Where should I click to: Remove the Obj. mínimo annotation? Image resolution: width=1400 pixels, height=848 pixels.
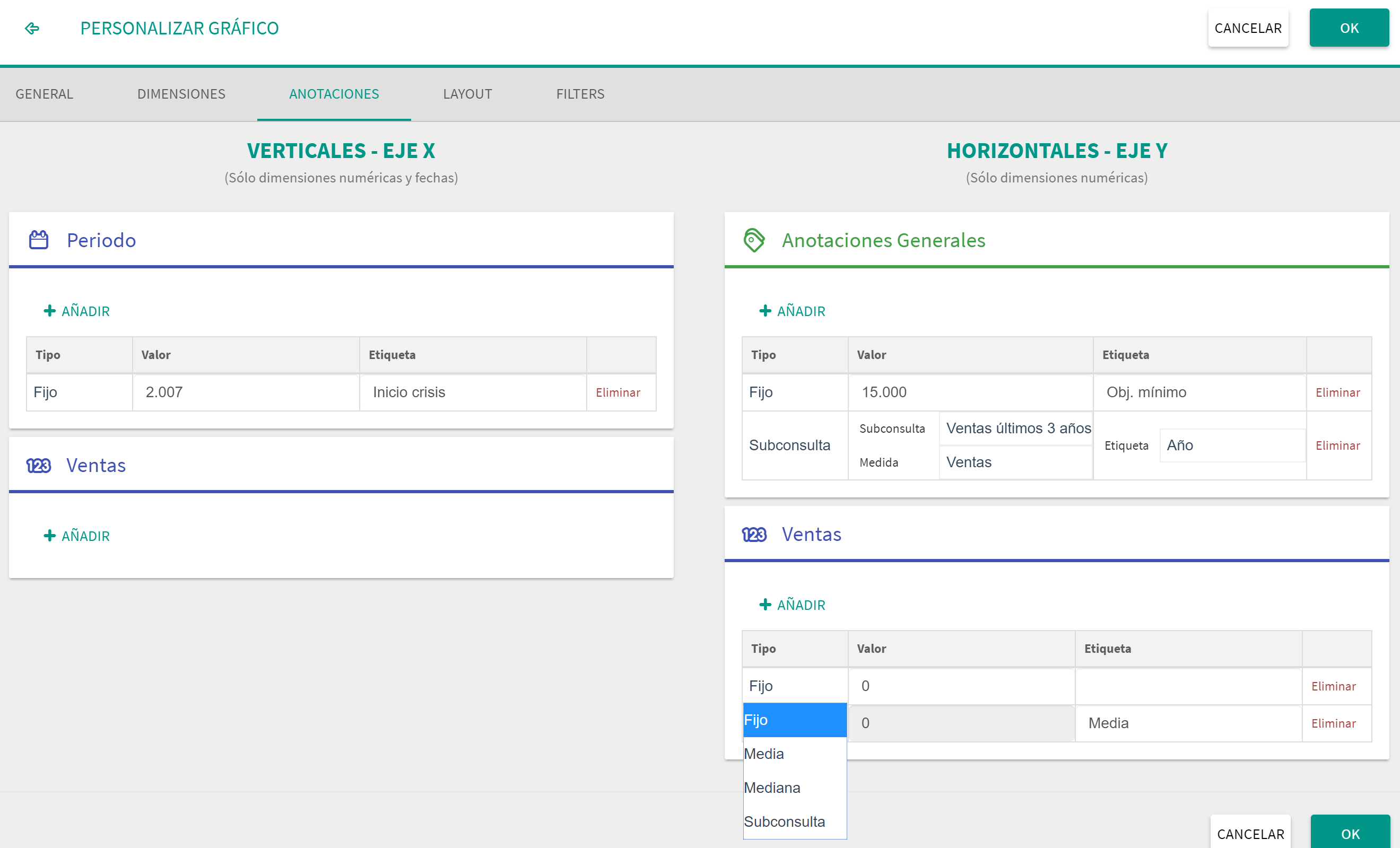[1337, 392]
